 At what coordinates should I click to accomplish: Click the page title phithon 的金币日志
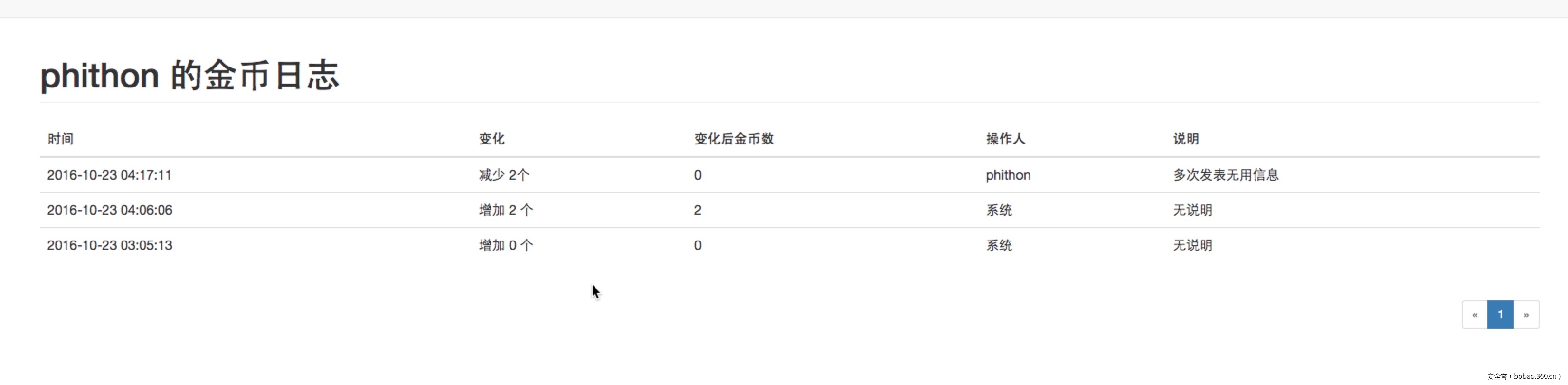tap(189, 75)
